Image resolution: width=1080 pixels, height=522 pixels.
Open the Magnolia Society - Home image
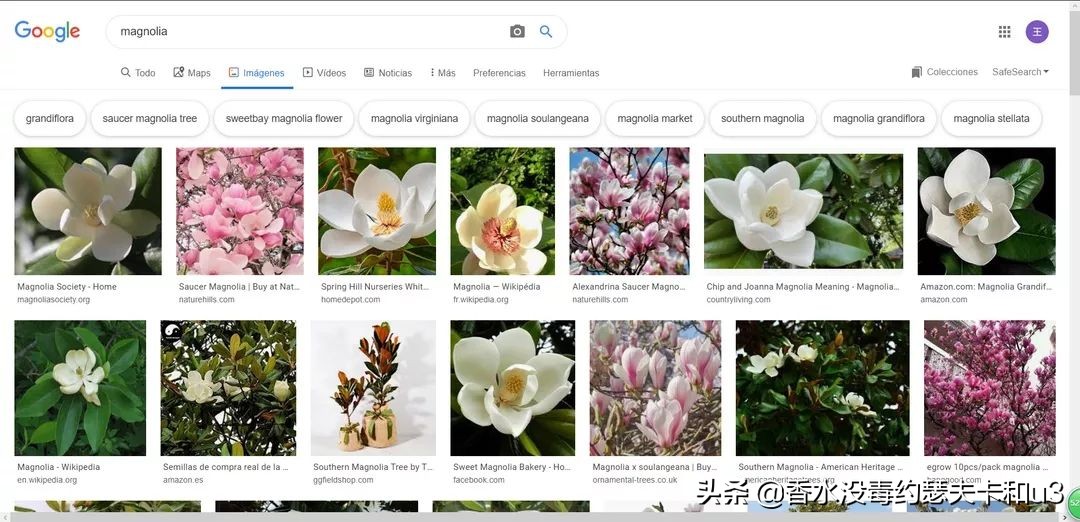[88, 211]
